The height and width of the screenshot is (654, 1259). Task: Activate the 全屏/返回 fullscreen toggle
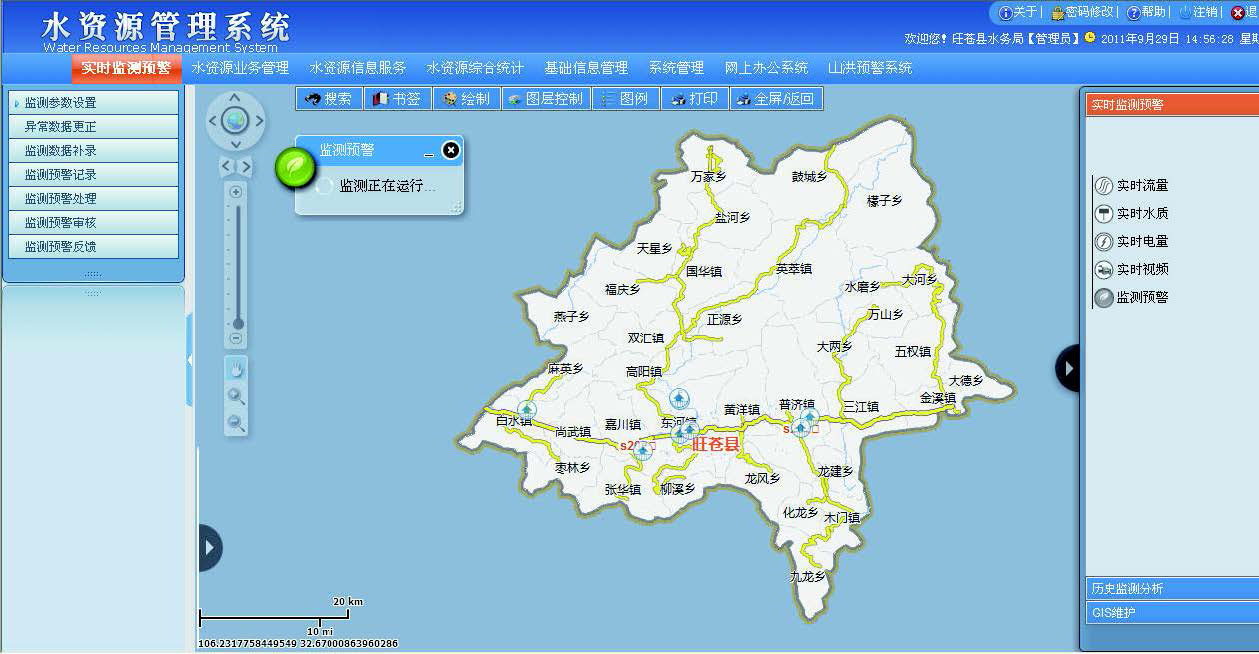[779, 98]
